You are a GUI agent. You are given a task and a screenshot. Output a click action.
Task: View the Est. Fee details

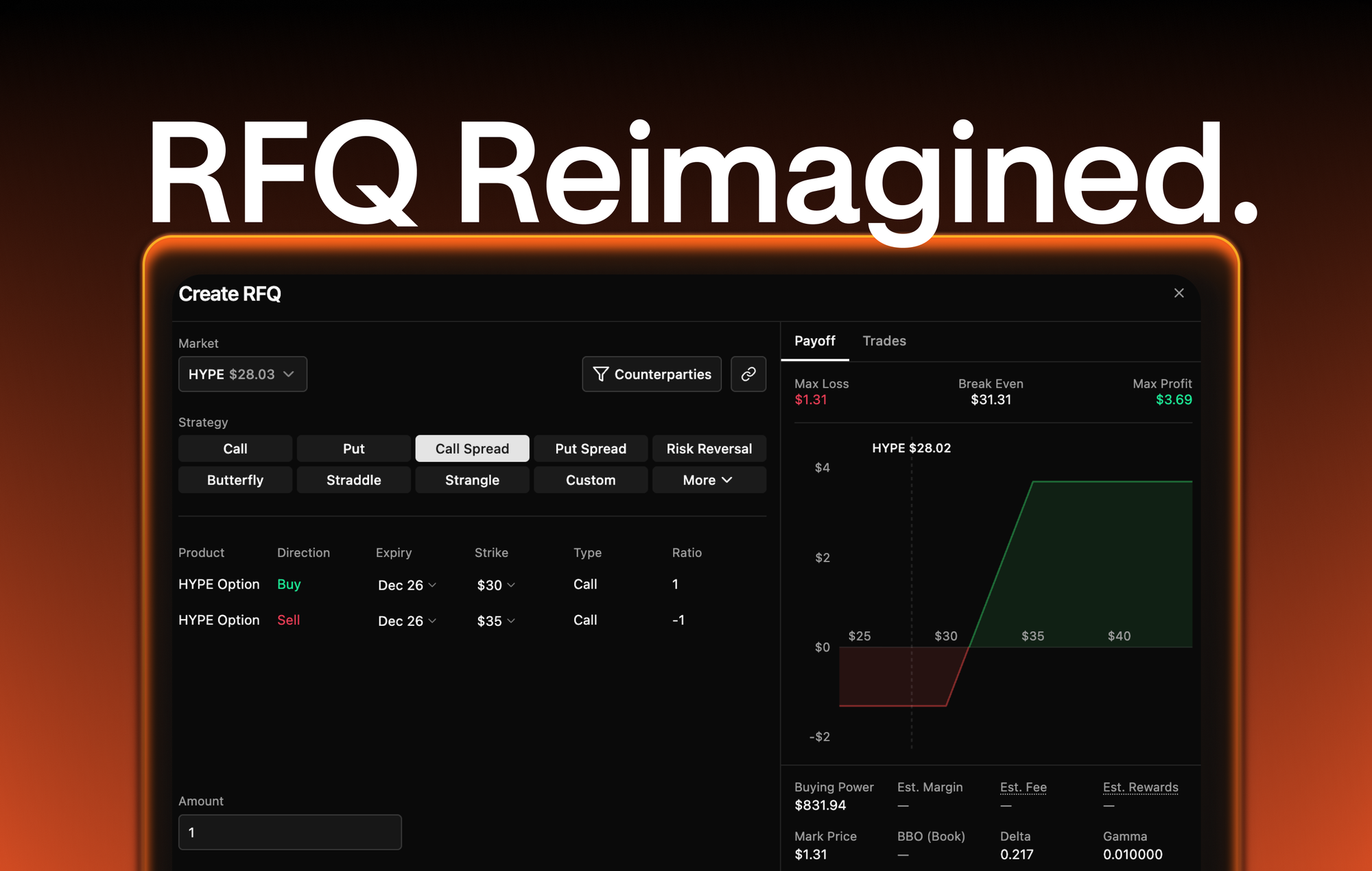[1023, 787]
